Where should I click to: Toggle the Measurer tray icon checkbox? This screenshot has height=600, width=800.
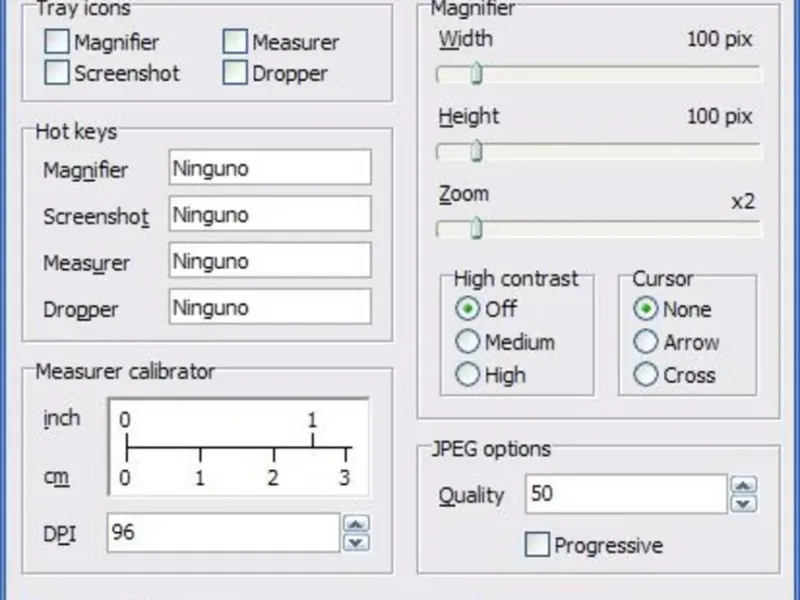tap(236, 42)
